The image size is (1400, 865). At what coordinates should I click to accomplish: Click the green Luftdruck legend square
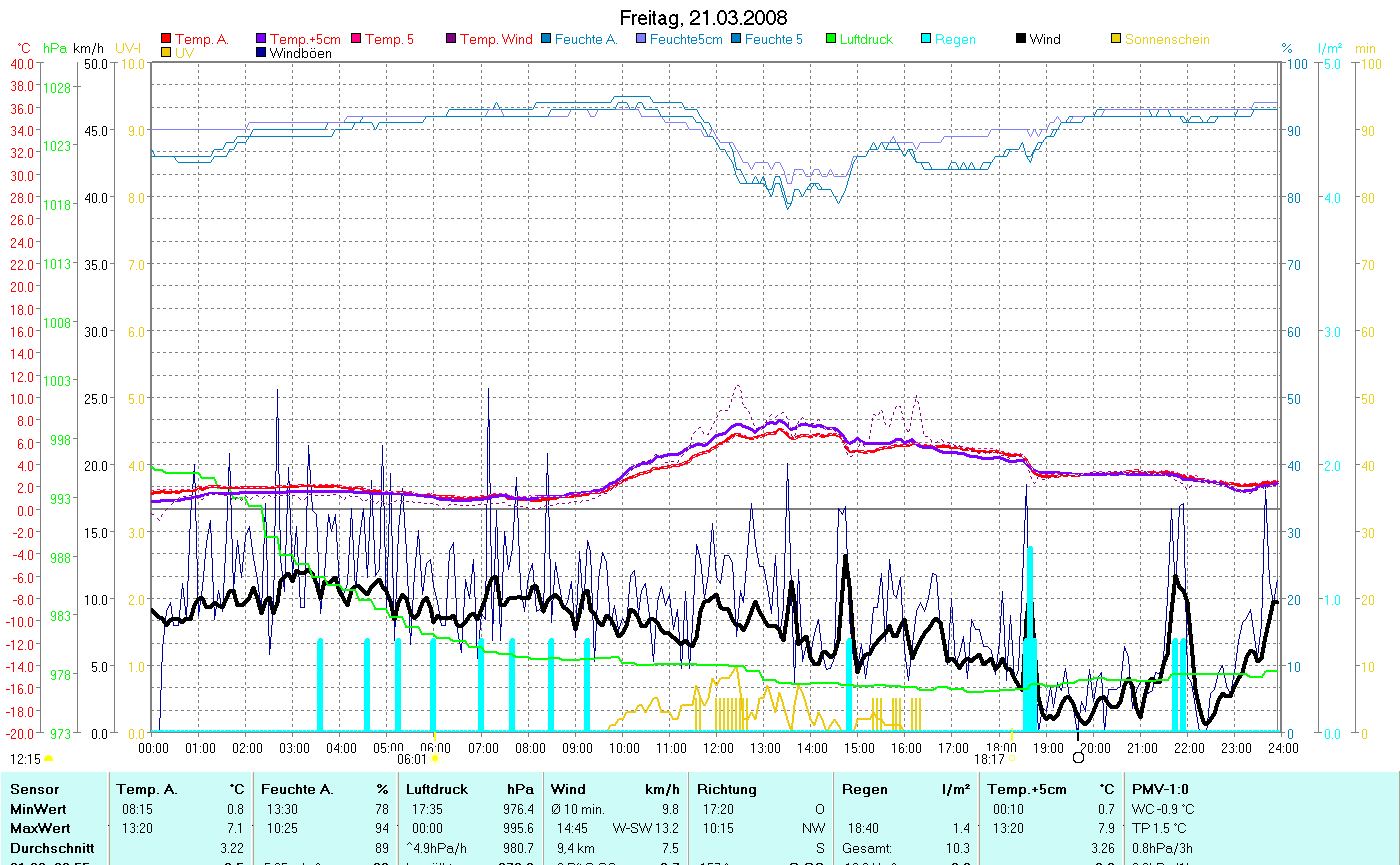pyautogui.click(x=831, y=40)
